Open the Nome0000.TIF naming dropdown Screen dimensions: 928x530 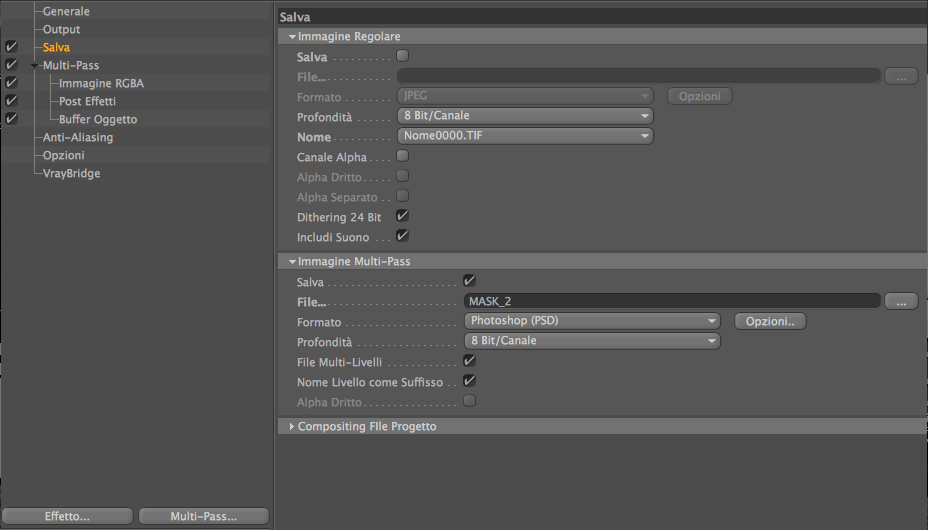[x=525, y=136]
